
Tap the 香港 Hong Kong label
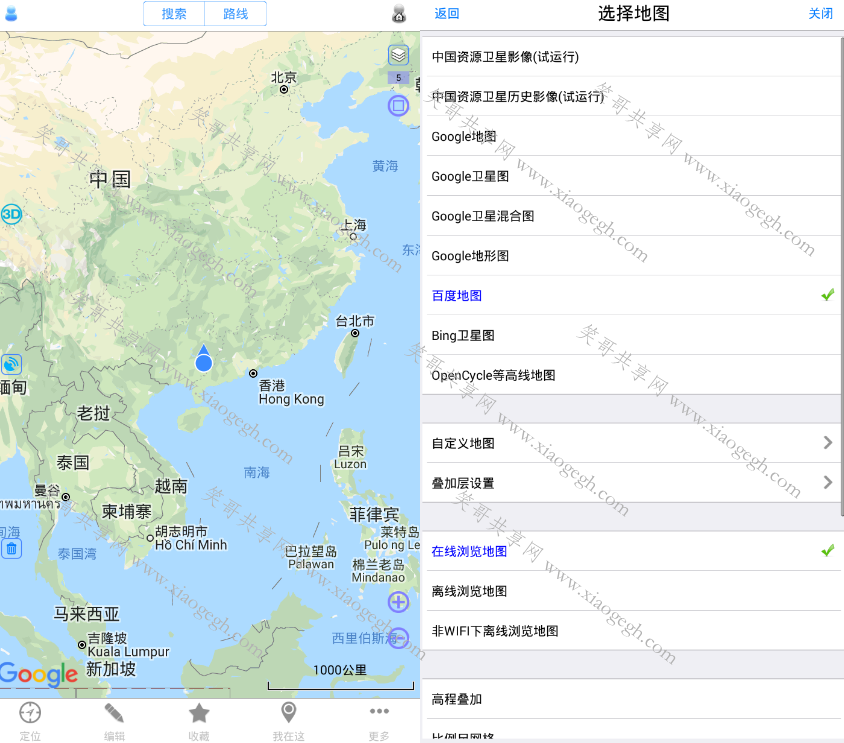pyautogui.click(x=291, y=392)
